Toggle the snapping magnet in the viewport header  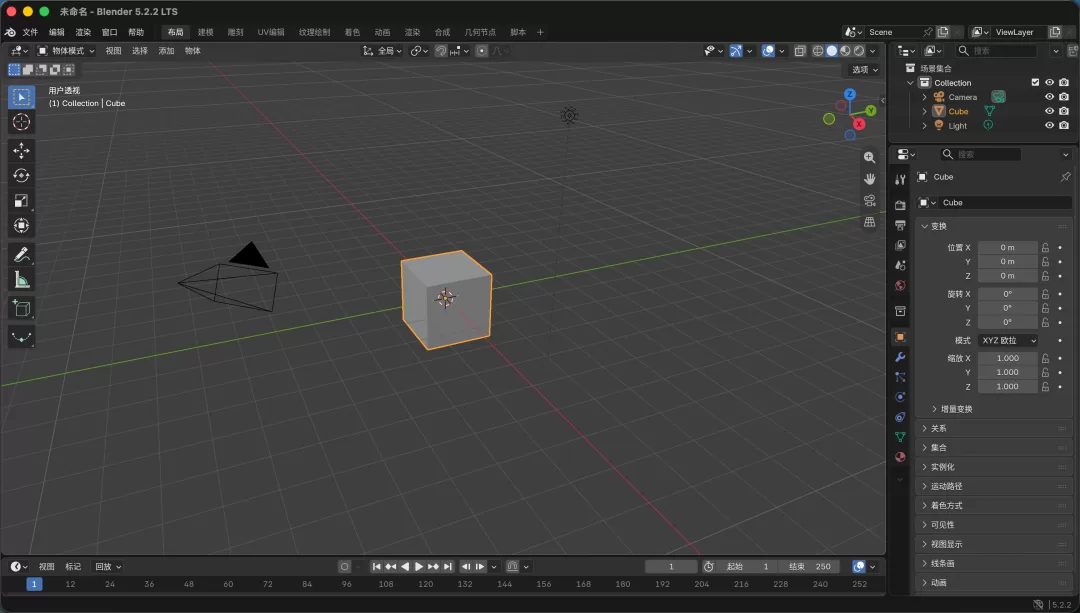[x=441, y=51]
